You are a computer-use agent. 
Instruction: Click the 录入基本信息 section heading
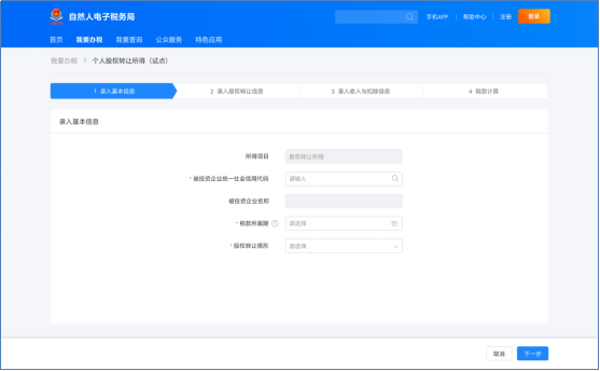(x=79, y=122)
